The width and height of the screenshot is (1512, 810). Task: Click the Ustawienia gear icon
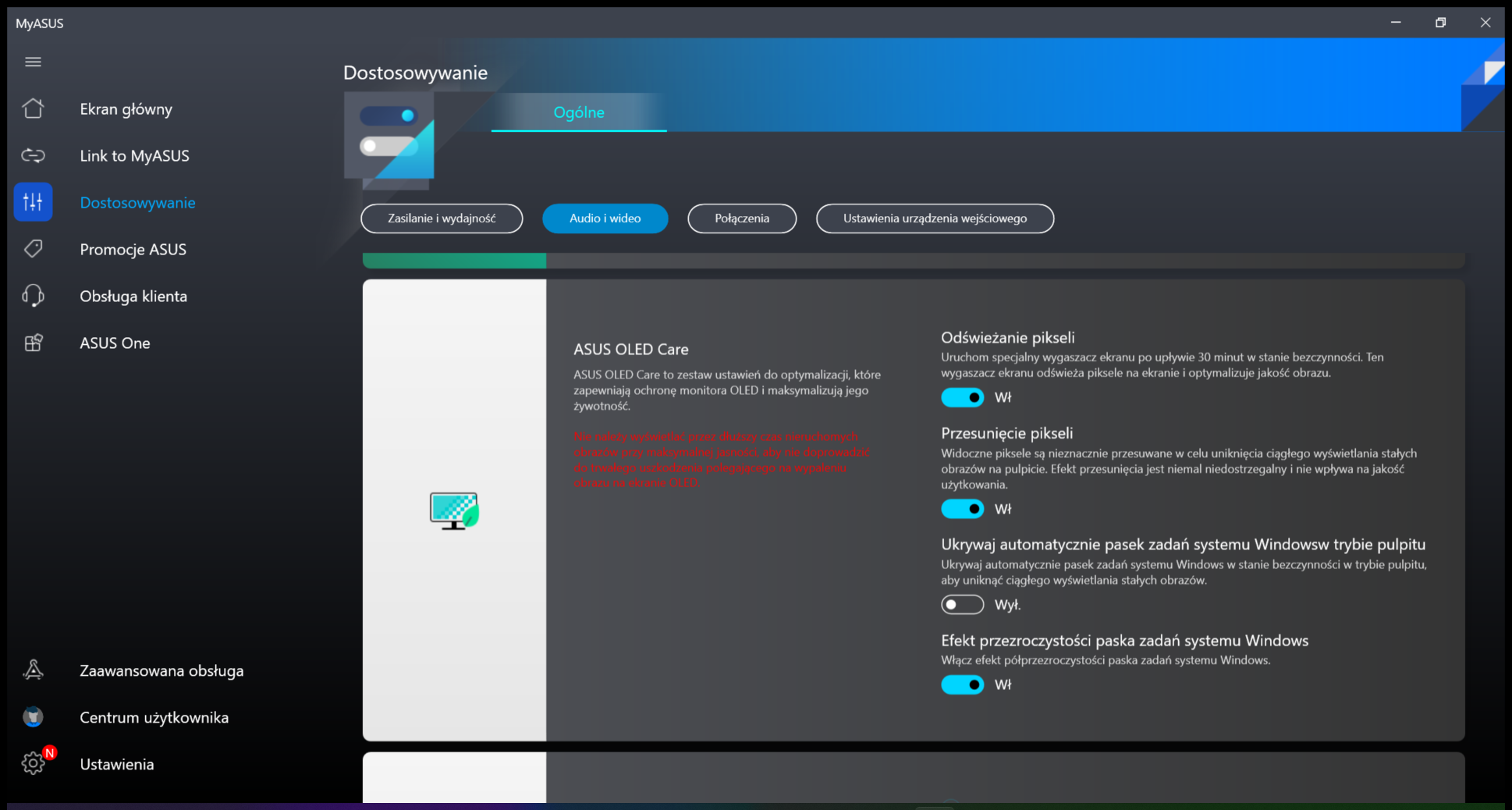33,763
